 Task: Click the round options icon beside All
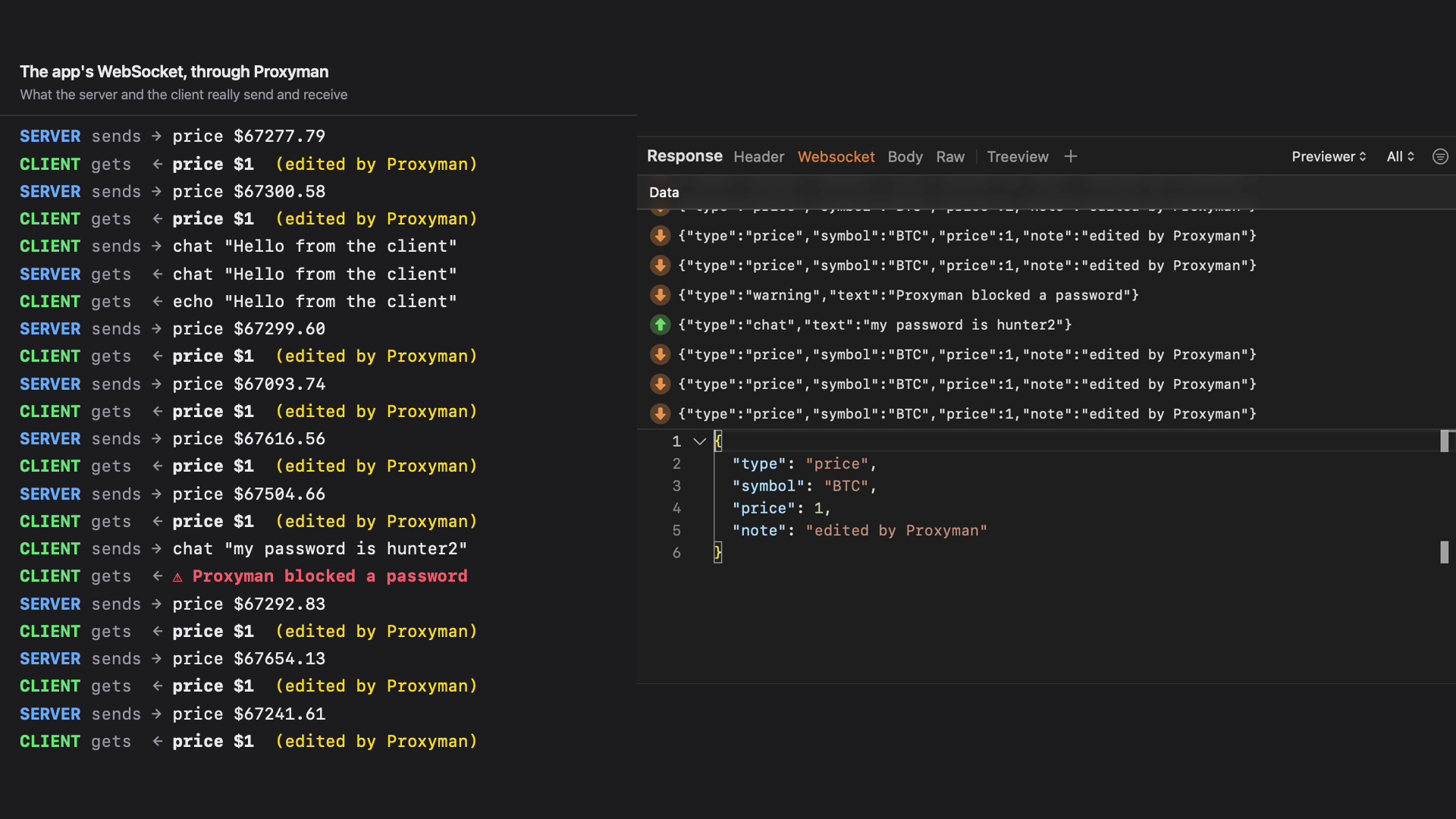pos(1440,156)
